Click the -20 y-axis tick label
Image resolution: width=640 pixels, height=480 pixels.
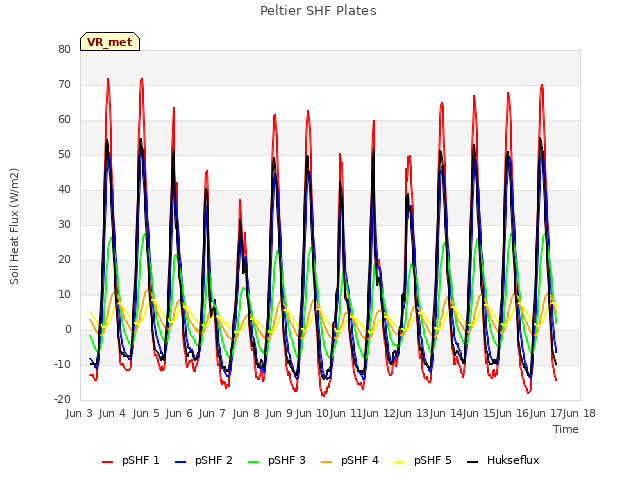pyautogui.click(x=62, y=400)
